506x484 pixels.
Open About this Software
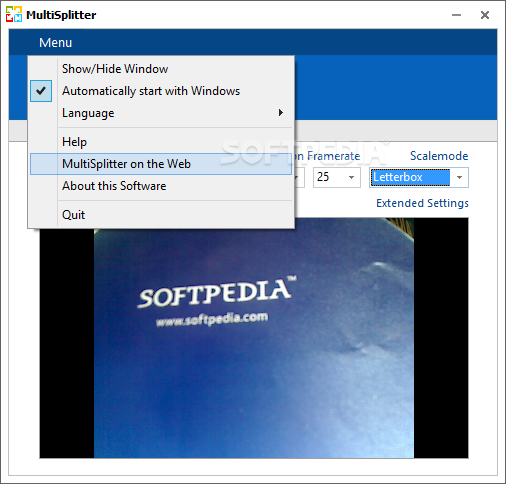(161, 186)
